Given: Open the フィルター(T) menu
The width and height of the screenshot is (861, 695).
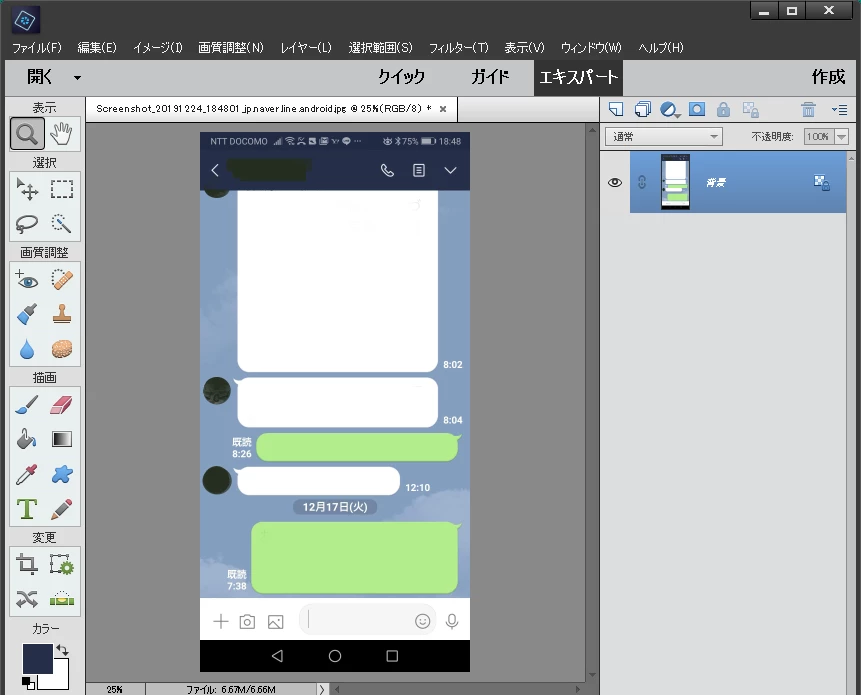Looking at the screenshot, I should click(x=459, y=48).
